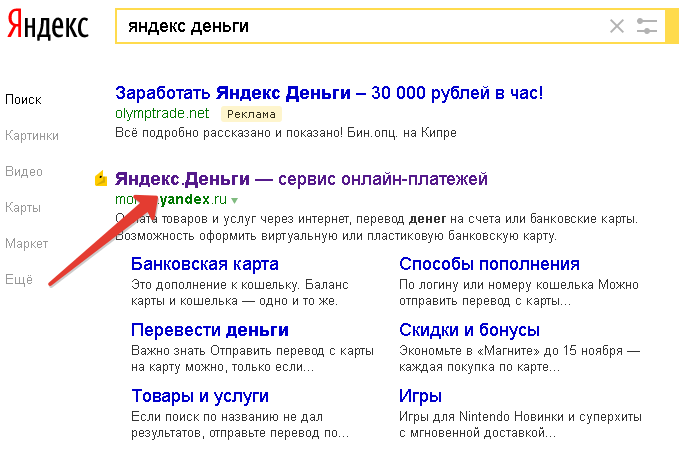
Task: Click the Реклама label
Action: click(x=251, y=114)
